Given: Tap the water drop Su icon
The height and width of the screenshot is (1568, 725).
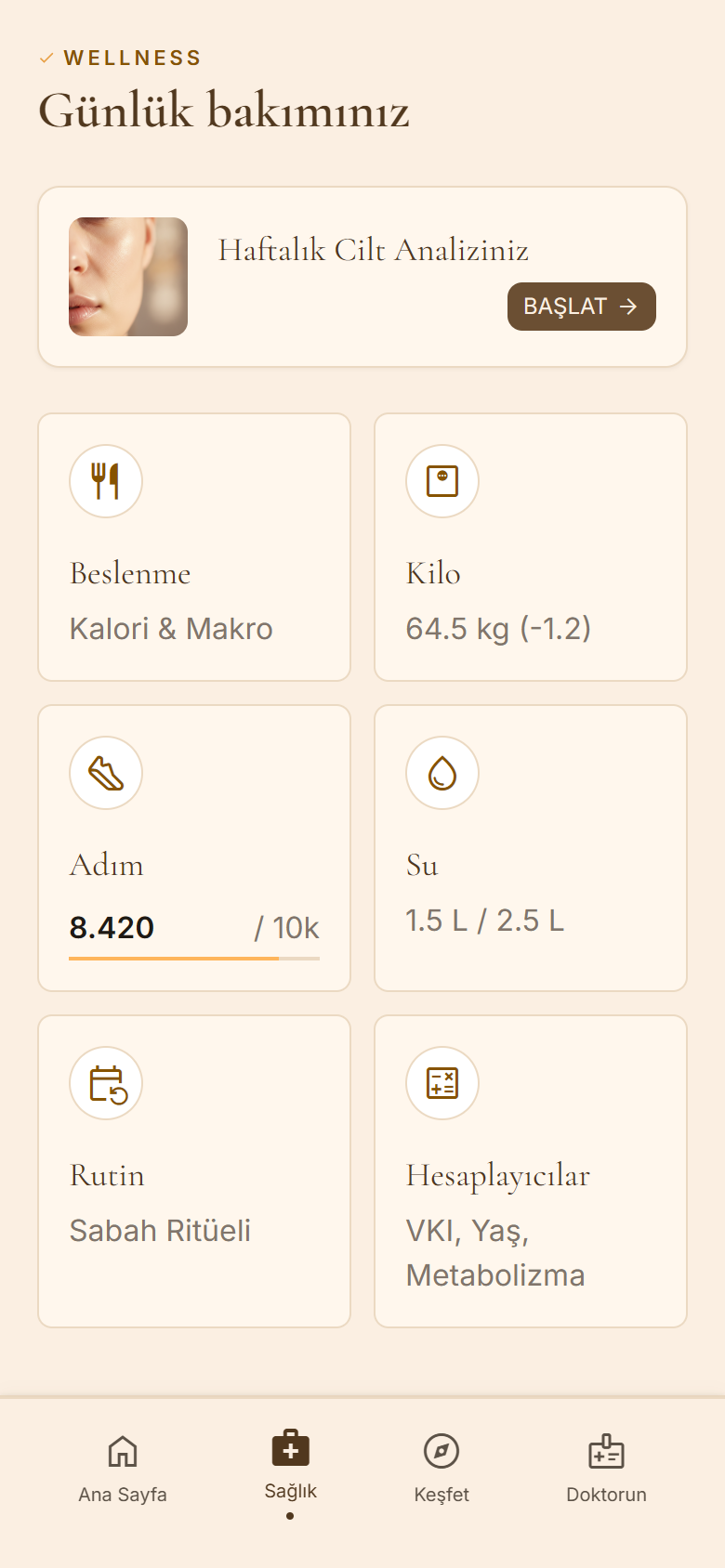Looking at the screenshot, I should pos(442,773).
